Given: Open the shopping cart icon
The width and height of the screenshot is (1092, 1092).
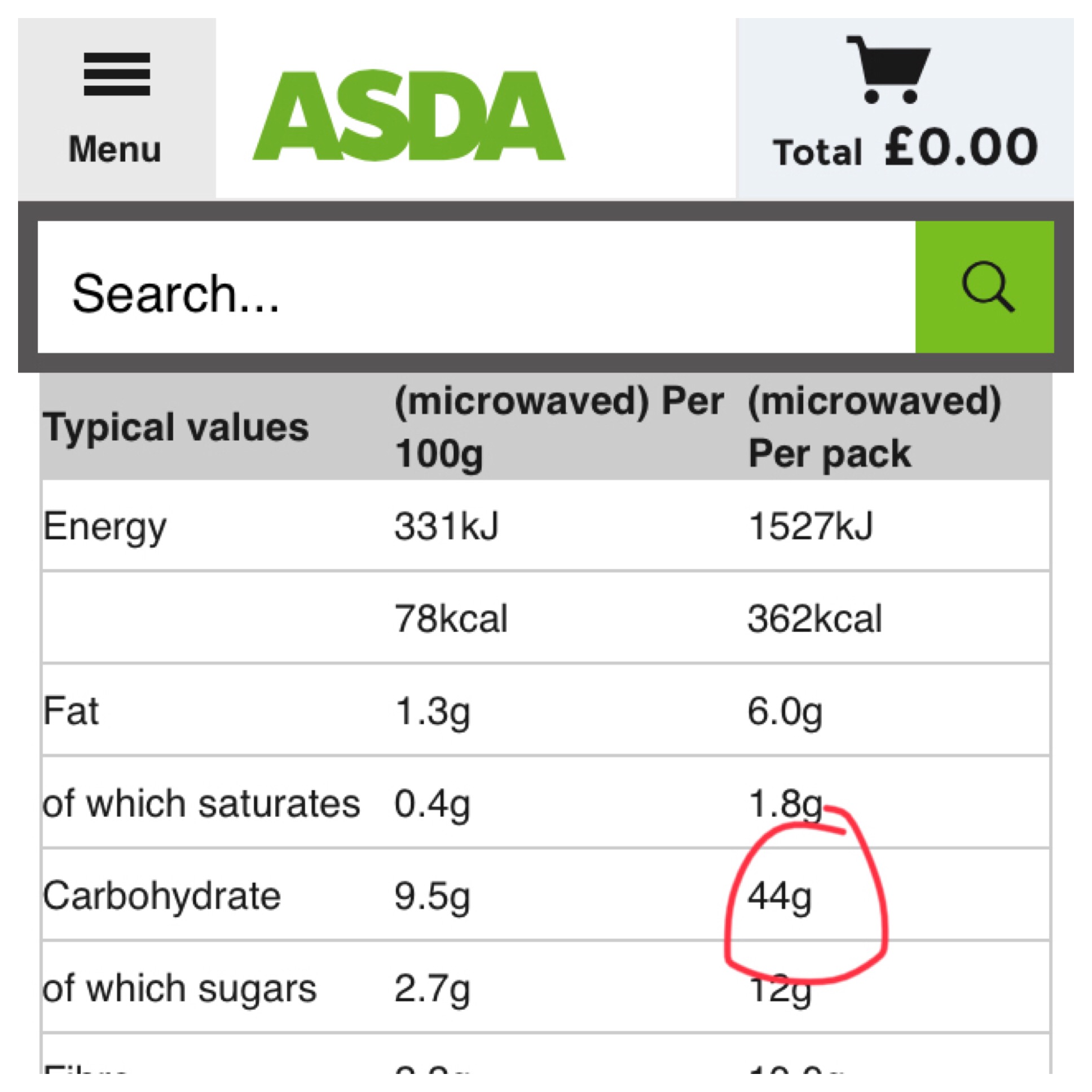Looking at the screenshot, I should tap(889, 70).
